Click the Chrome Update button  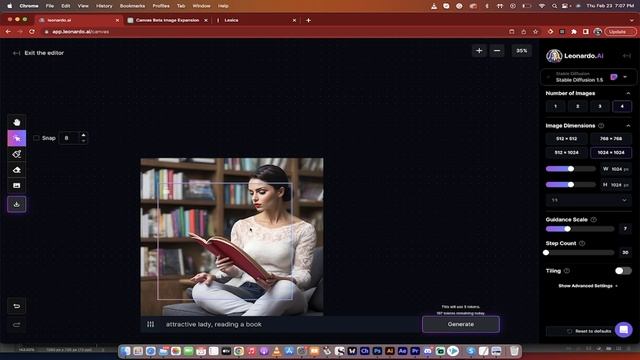[x=620, y=31]
